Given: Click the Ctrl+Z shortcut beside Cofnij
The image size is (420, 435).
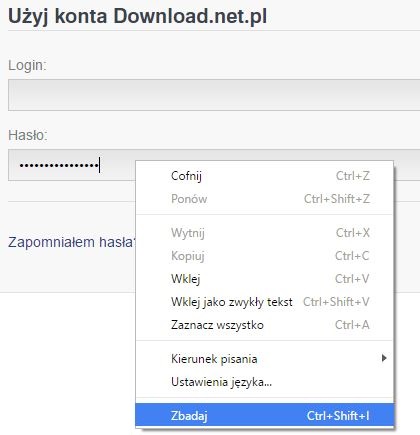Looking at the screenshot, I should tap(353, 176).
